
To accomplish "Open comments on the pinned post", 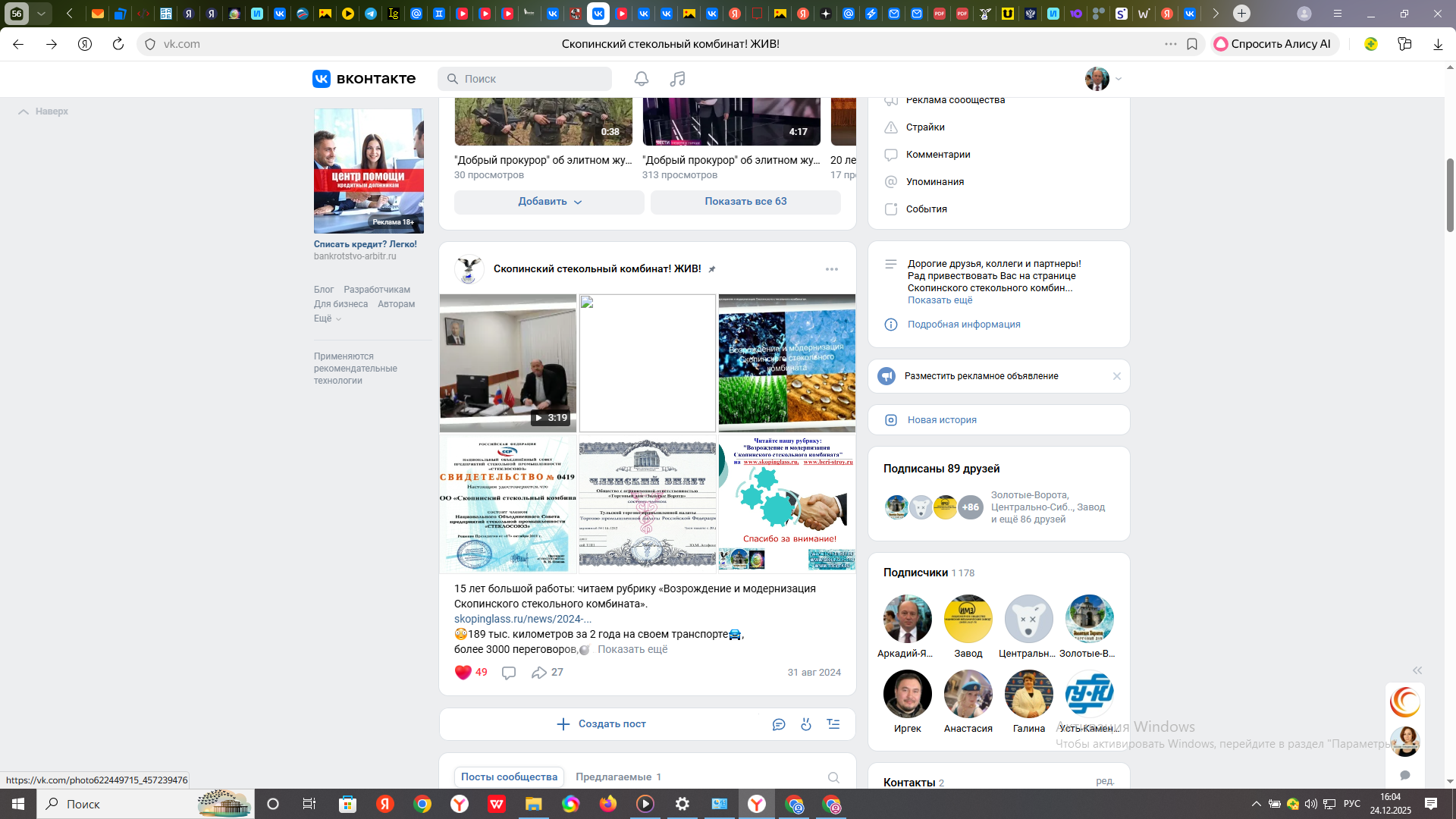I will point(509,673).
